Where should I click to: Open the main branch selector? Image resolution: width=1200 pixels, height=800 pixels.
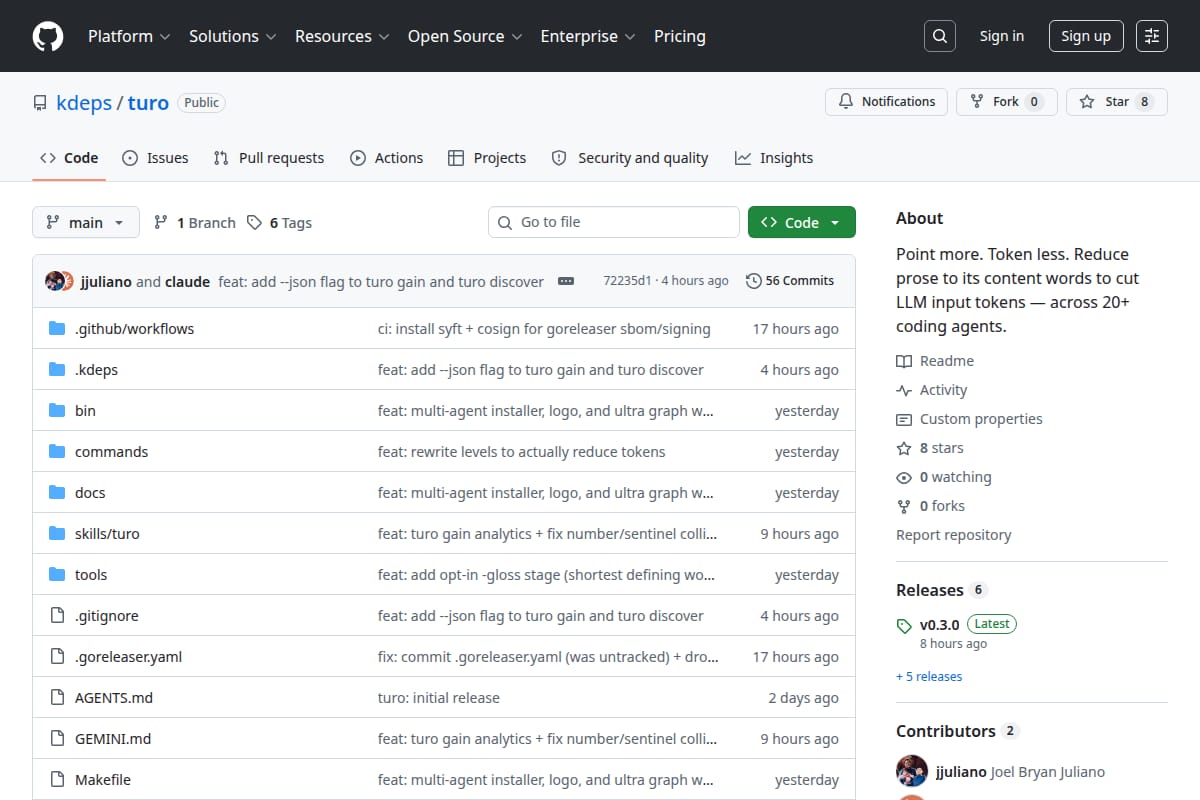[85, 222]
